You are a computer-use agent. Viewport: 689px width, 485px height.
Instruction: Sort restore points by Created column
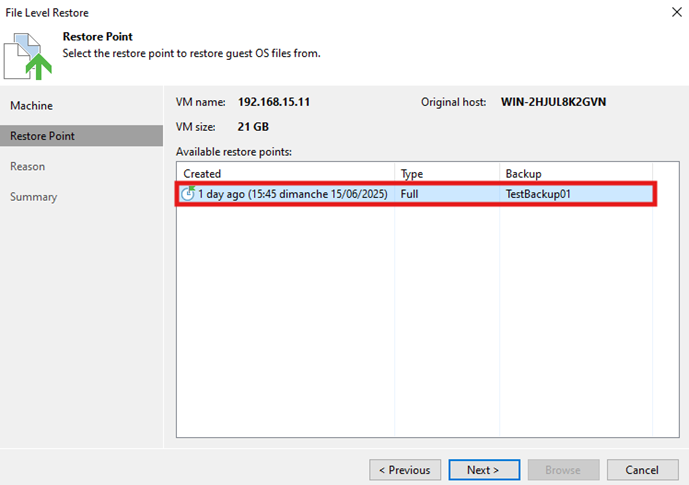point(285,174)
